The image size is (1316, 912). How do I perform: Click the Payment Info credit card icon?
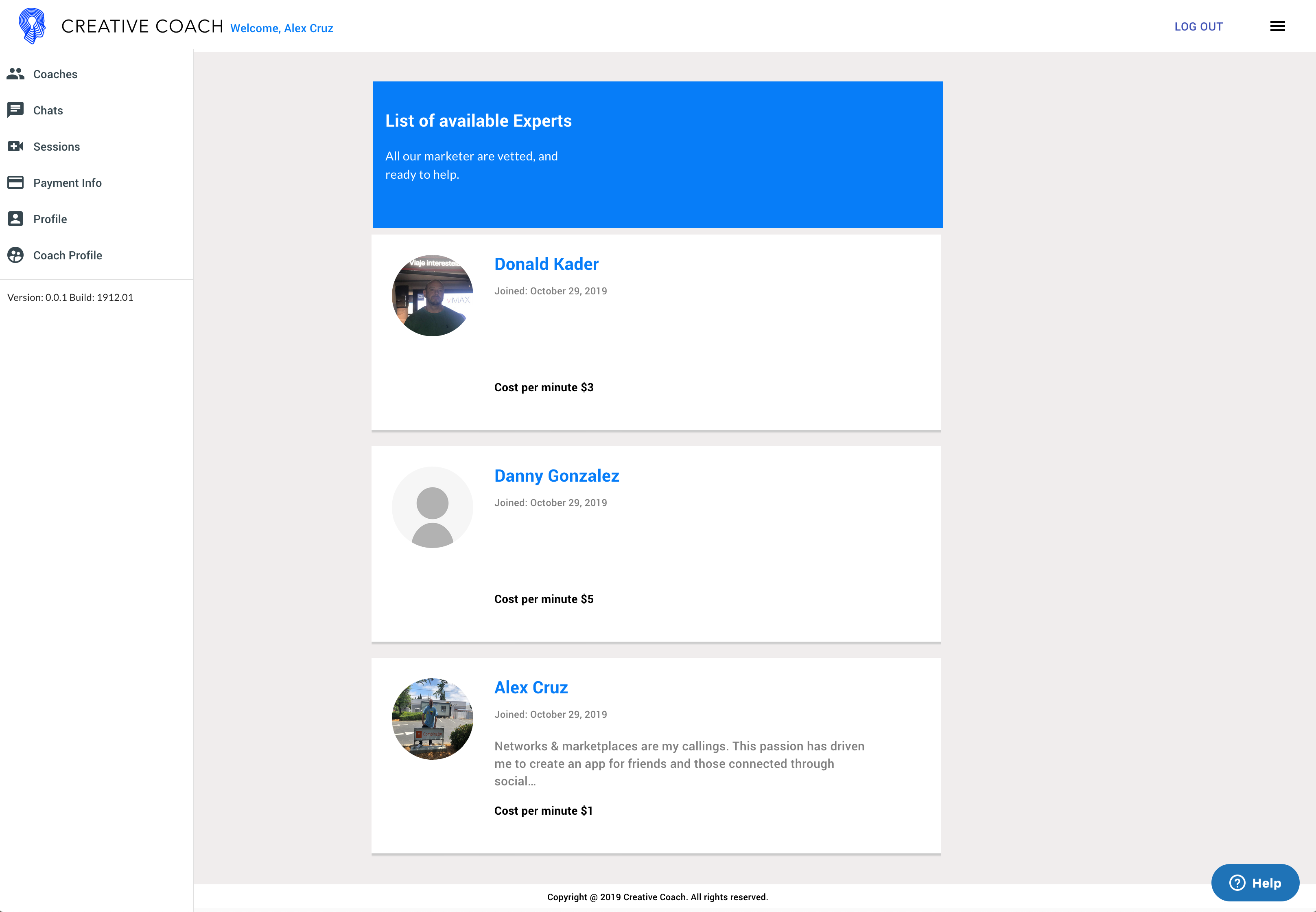click(x=15, y=182)
